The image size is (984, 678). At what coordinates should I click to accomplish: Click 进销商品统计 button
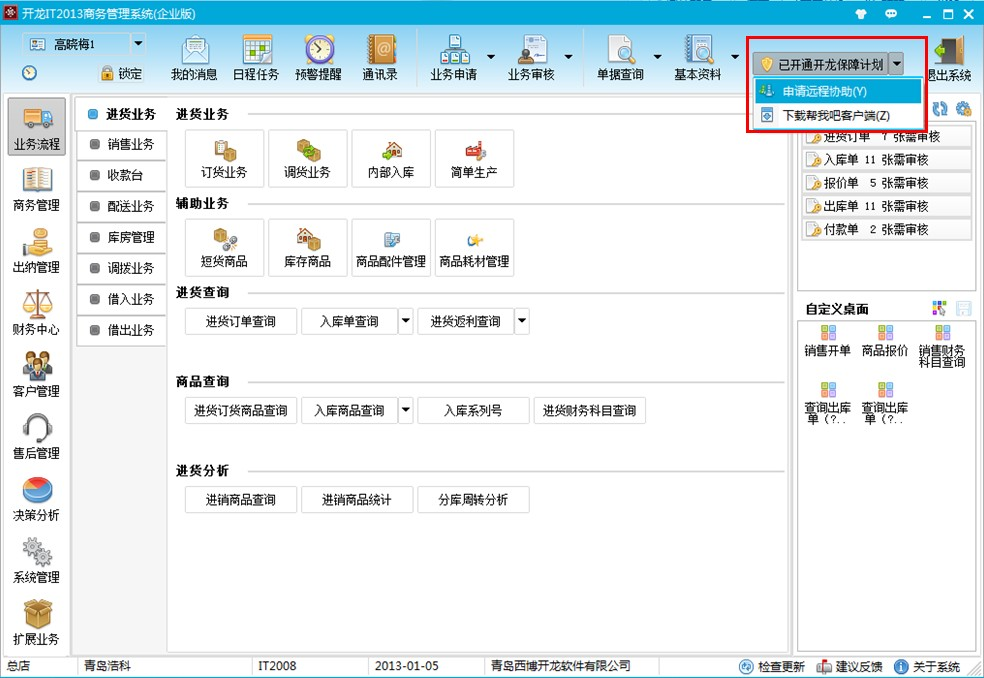tap(357, 500)
